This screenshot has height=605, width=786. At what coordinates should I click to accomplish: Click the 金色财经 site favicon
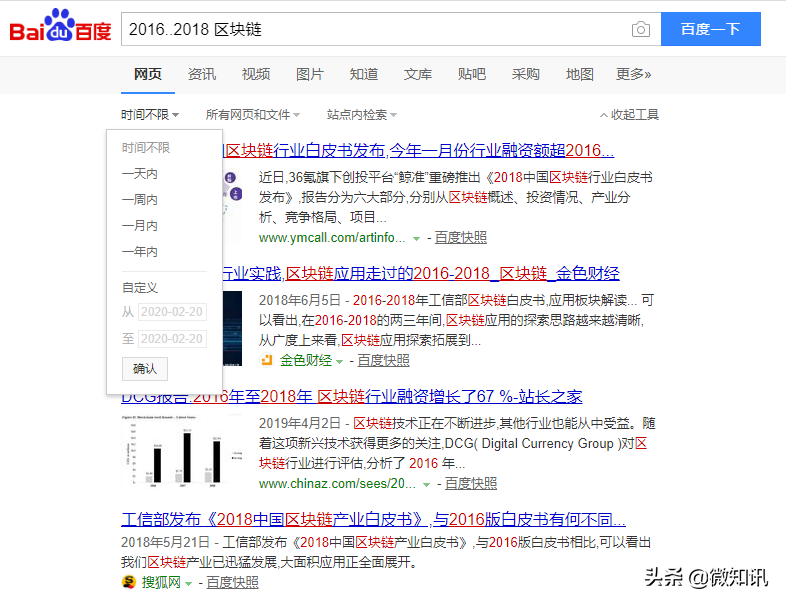pos(267,360)
